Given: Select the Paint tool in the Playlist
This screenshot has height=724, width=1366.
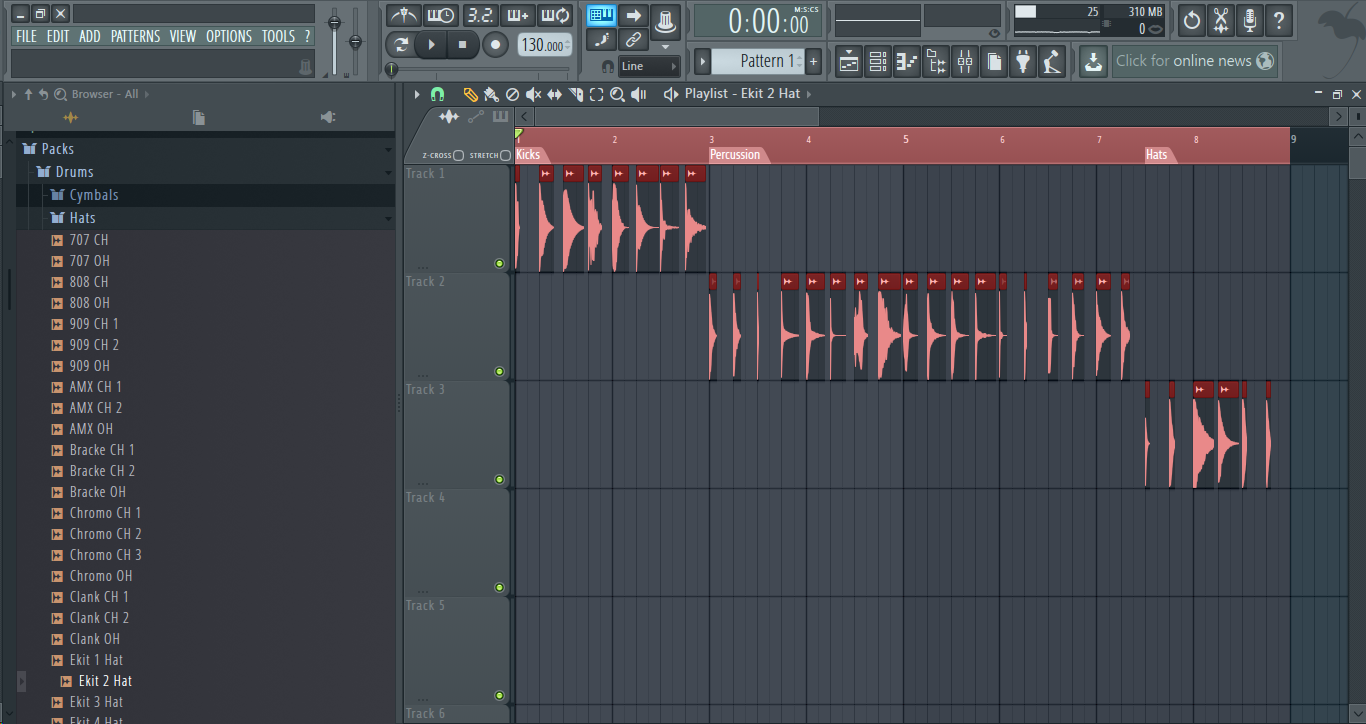Looking at the screenshot, I should point(491,94).
